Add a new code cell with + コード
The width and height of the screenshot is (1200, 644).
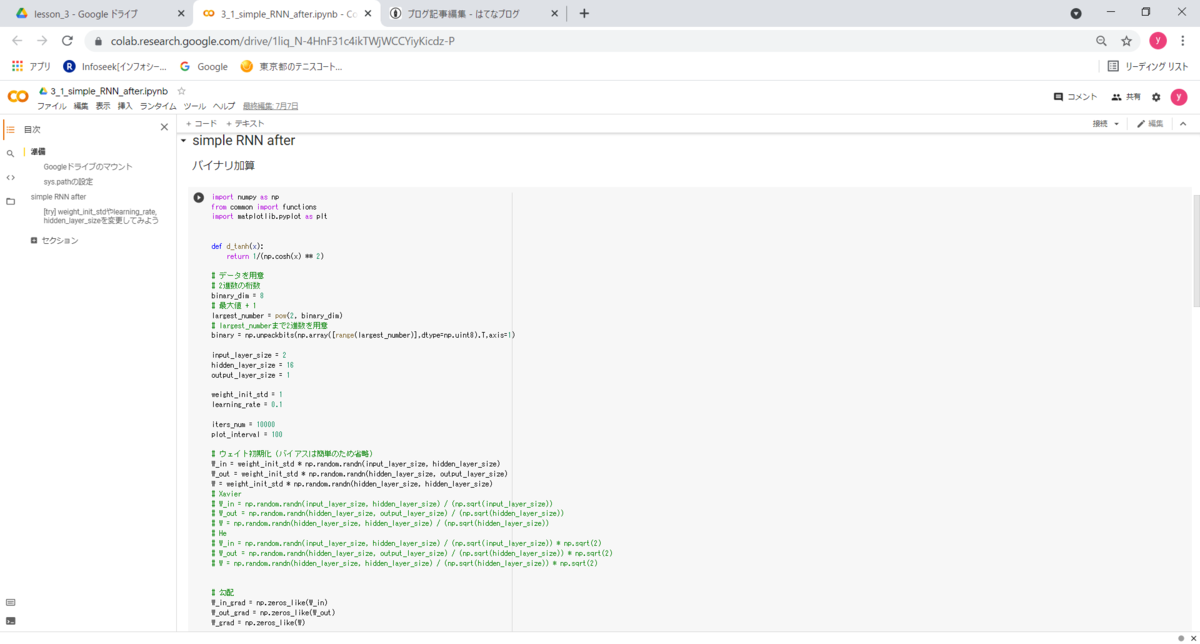(x=201, y=124)
